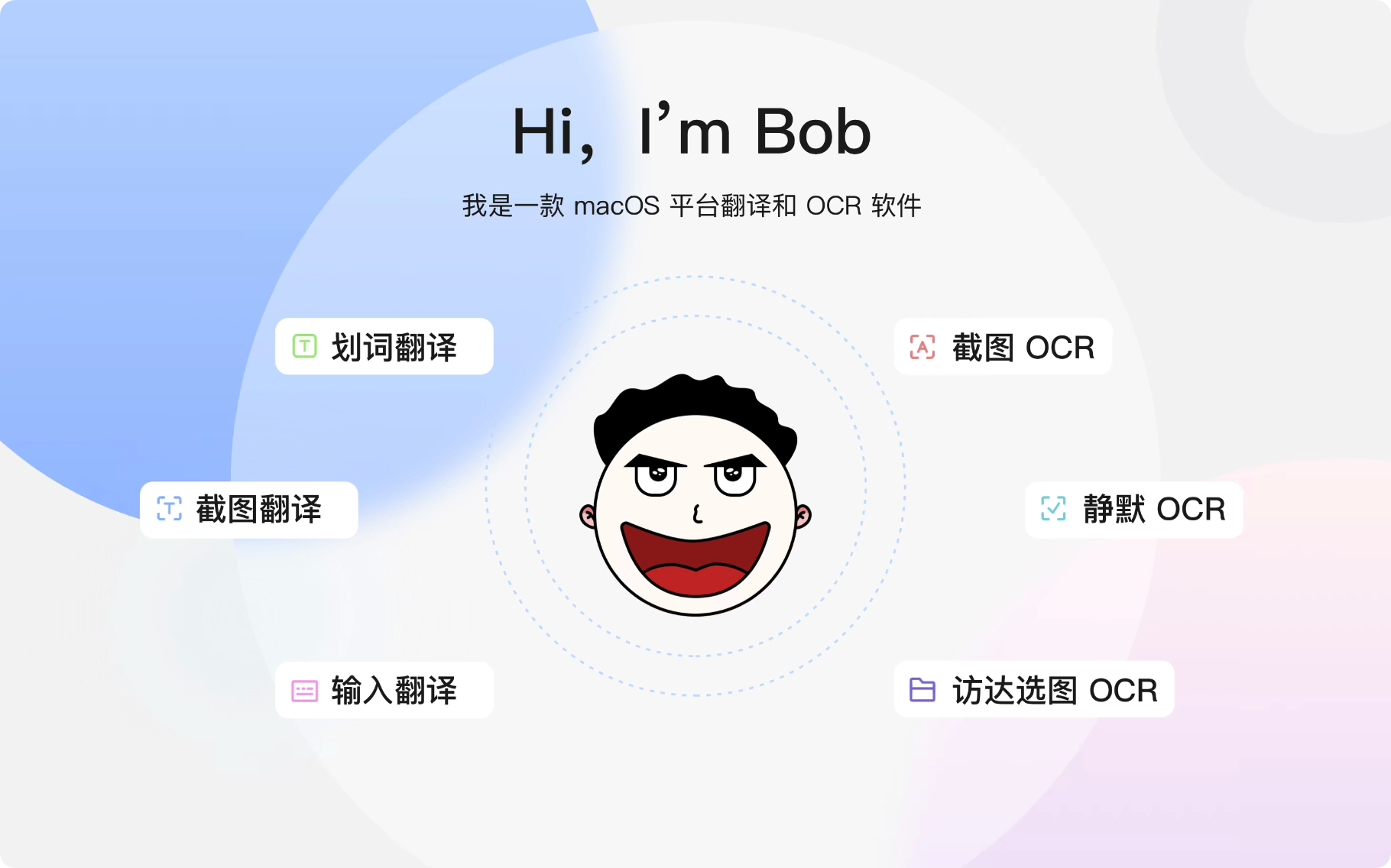Select the 截图翻译 feature label
1391x868 pixels.
258,509
